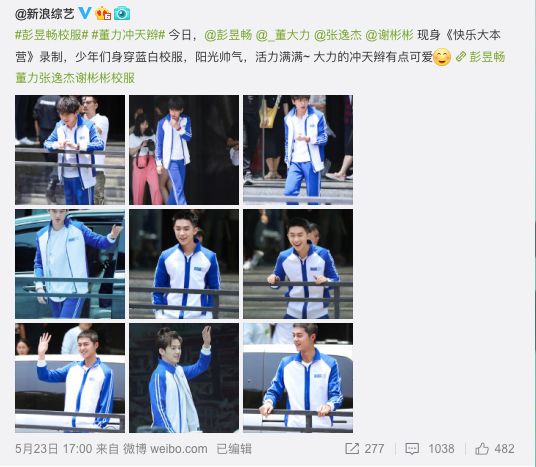Screen dimensions: 536x467
Task: Open comments via speech bubble icon
Action: click(x=412, y=449)
